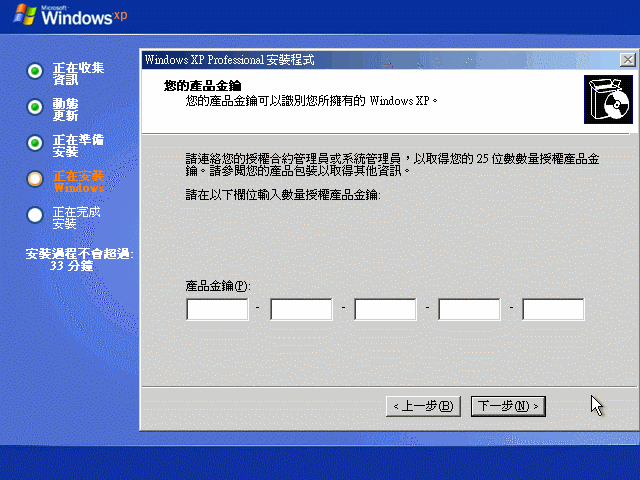Click the 動態更新 step indicator
Screen dimensions: 640x480
pyautogui.click(x=35, y=107)
